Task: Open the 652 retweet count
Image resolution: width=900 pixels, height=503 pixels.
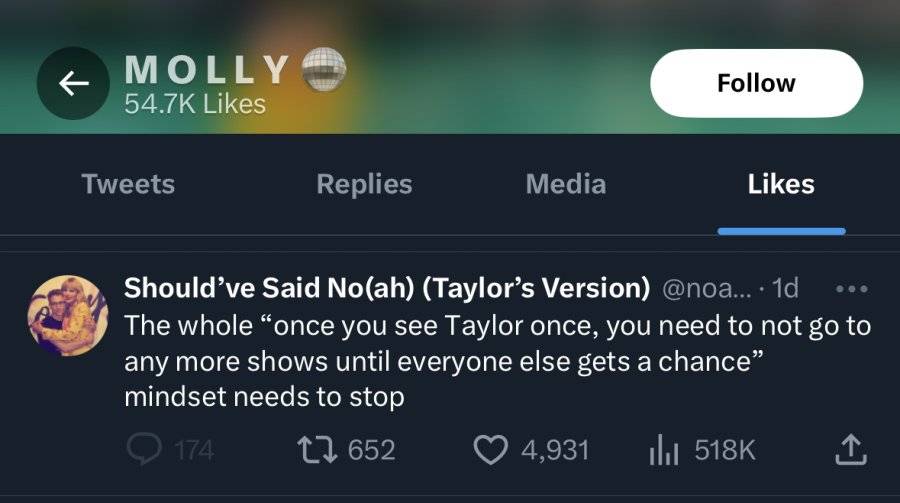Action: (371, 450)
